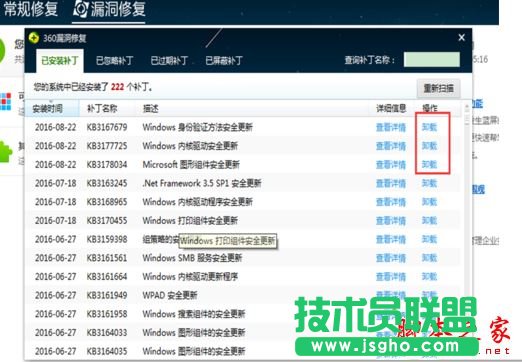
Task: Uninstall patch KB3161664
Action: point(429,277)
